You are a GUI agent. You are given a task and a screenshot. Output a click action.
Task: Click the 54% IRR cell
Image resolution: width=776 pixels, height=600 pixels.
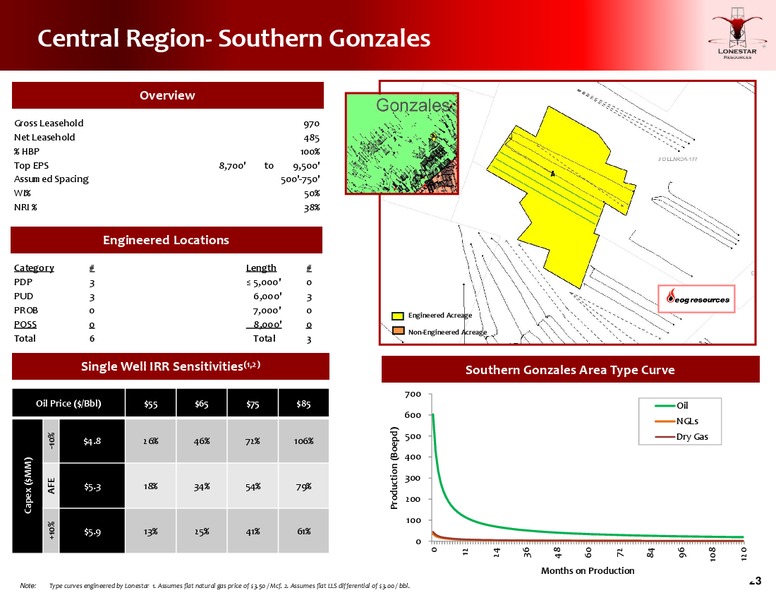point(252,486)
